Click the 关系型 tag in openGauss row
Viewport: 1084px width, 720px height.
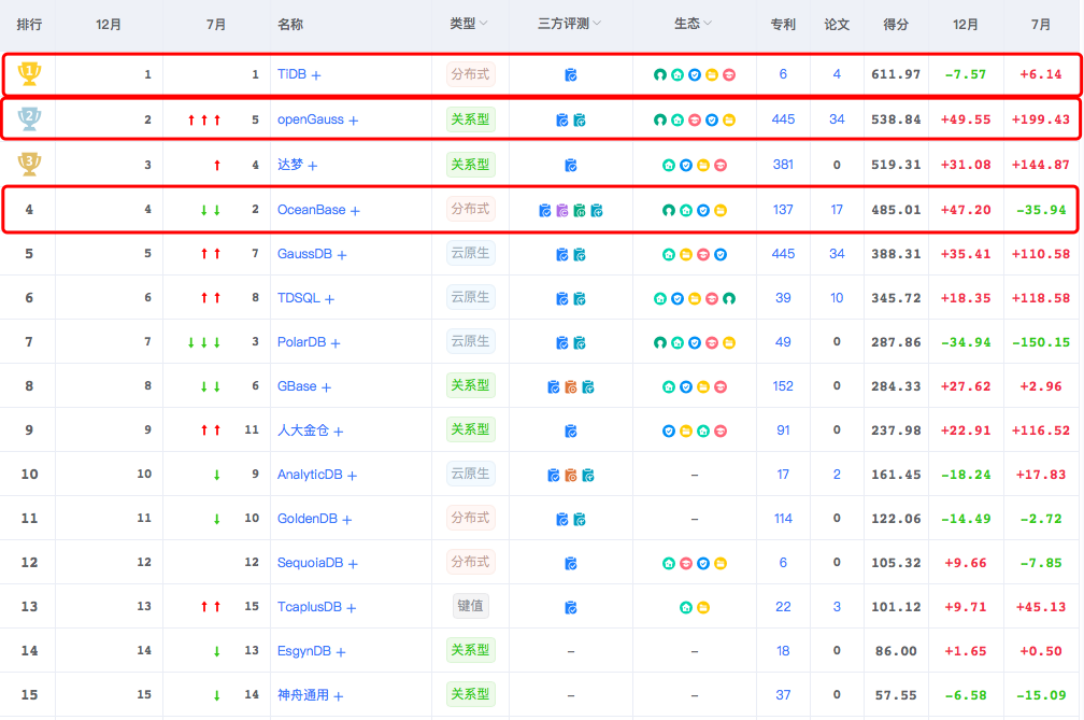pos(470,119)
